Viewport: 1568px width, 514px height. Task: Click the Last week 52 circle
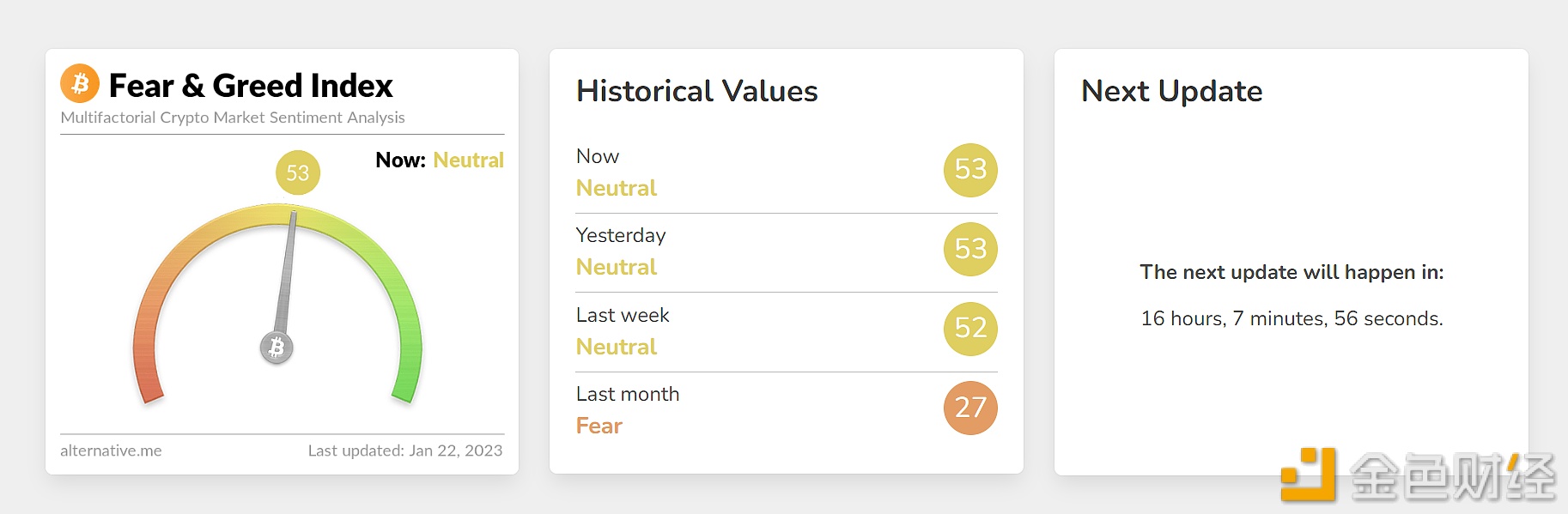970,328
